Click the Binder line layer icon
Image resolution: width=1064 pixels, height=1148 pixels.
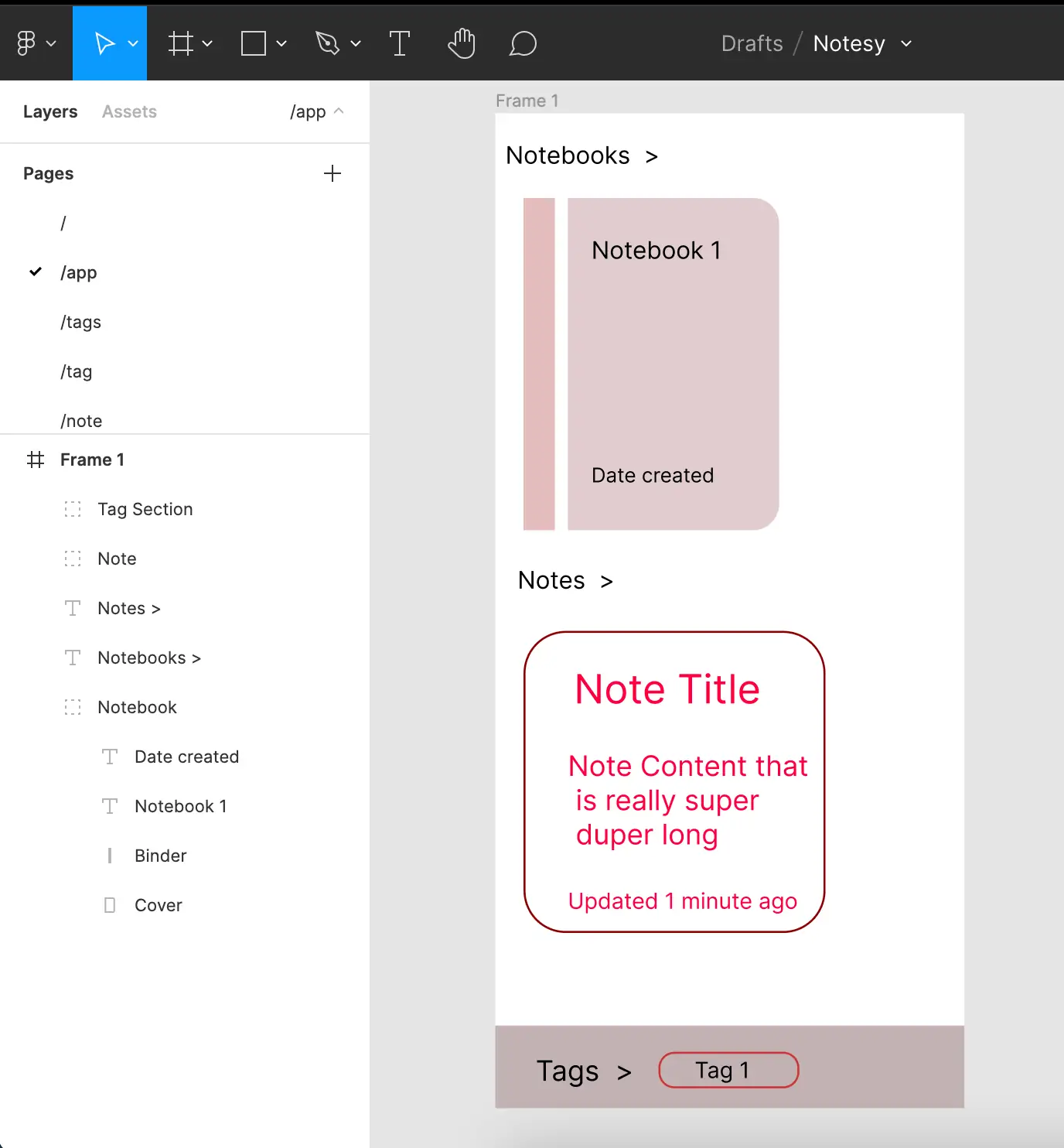[109, 855]
